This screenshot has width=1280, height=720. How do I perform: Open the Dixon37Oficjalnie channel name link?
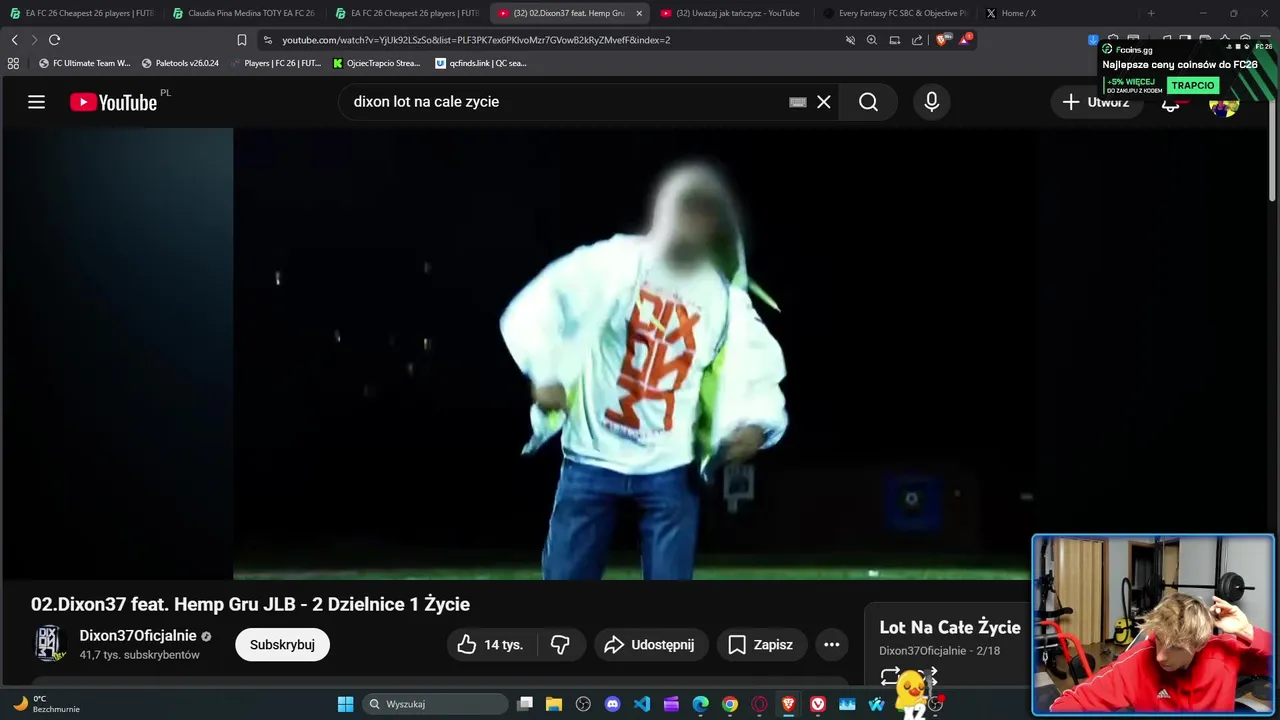tap(138, 636)
